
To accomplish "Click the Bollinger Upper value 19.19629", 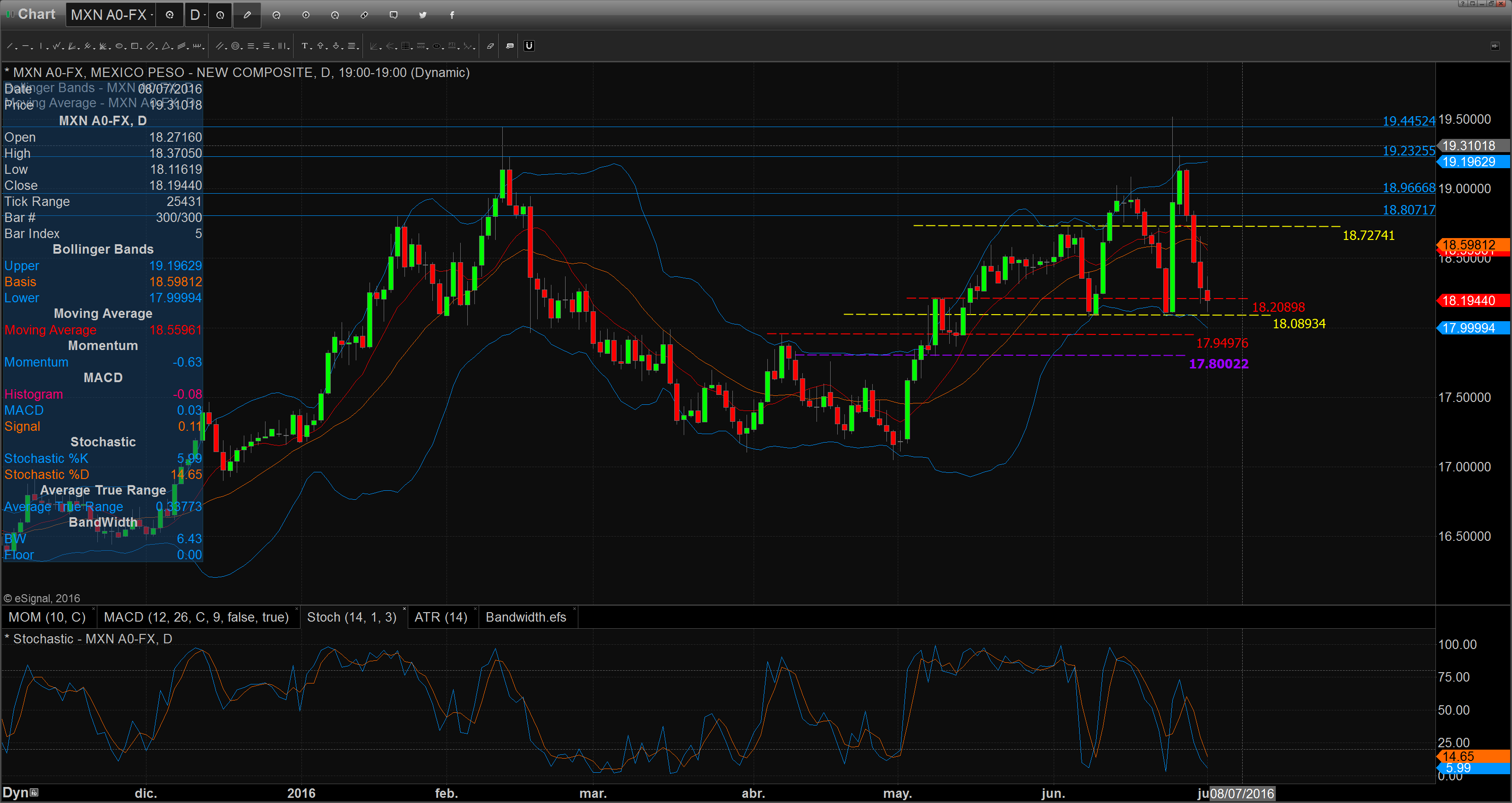I will tap(175, 266).
